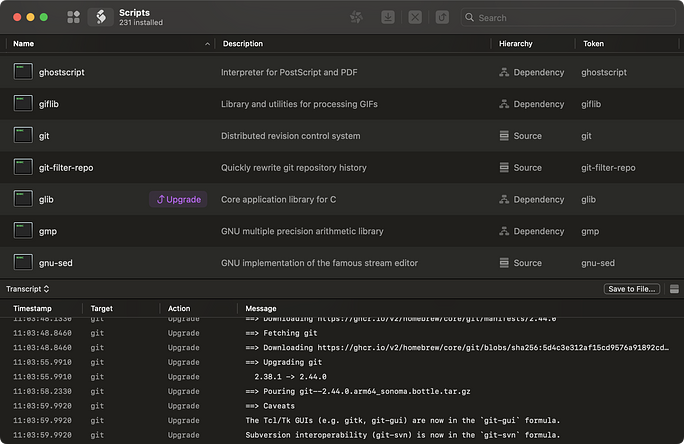Select the gnu-sed name text

coord(55,263)
